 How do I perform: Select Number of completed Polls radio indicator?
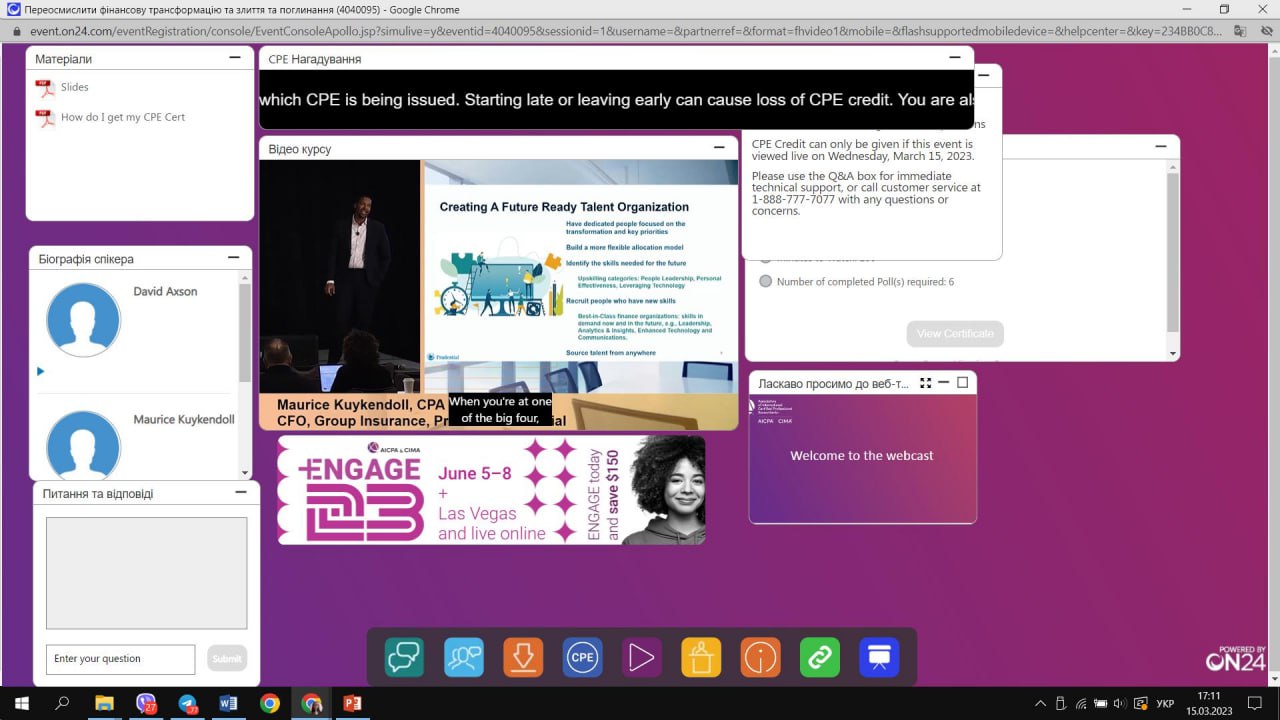pyautogui.click(x=766, y=281)
